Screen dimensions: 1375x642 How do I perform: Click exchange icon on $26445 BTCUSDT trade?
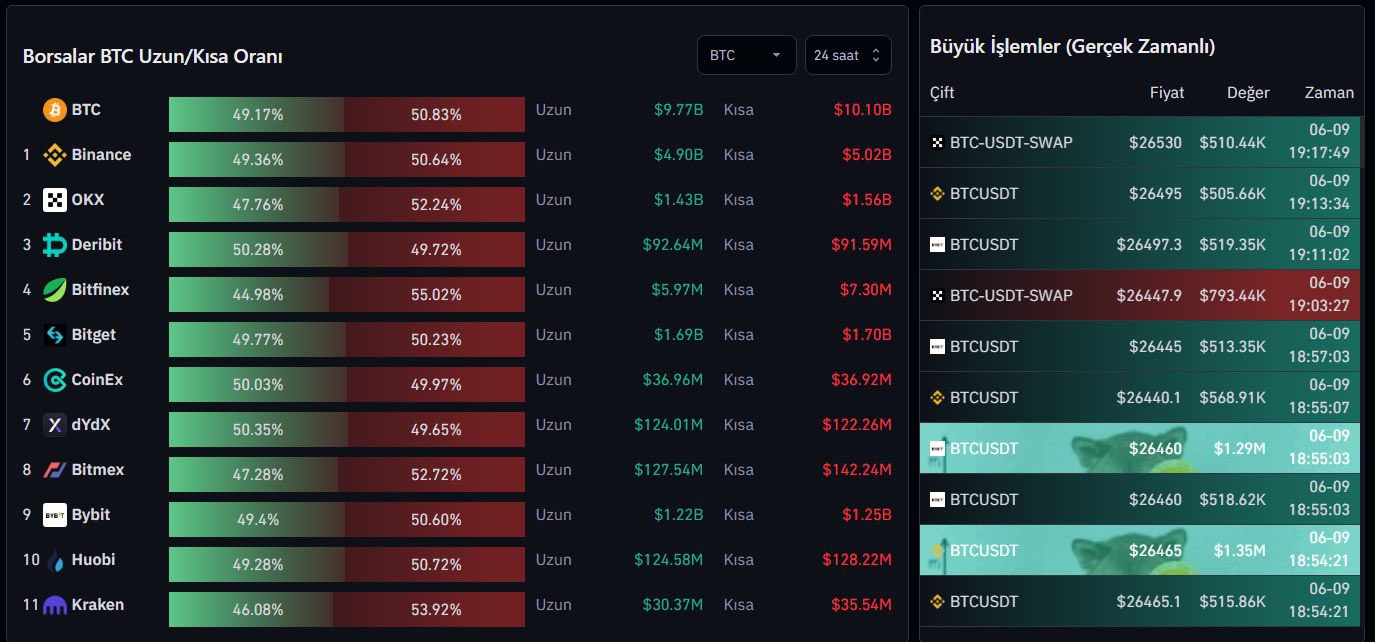pyautogui.click(x=938, y=347)
